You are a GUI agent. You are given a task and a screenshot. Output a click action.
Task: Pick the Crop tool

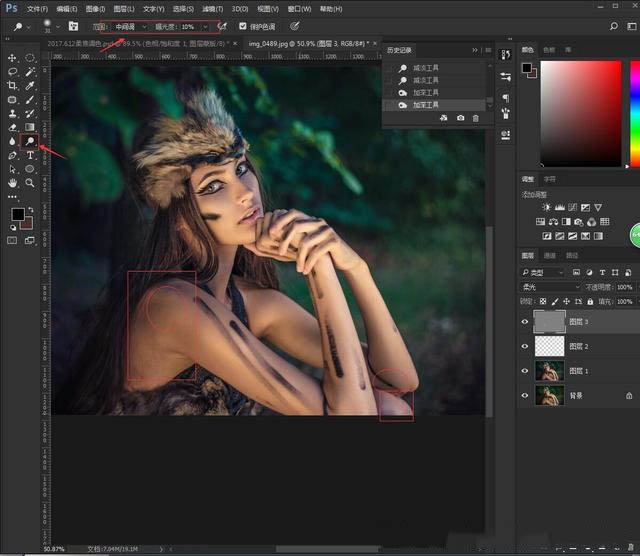(x=13, y=86)
